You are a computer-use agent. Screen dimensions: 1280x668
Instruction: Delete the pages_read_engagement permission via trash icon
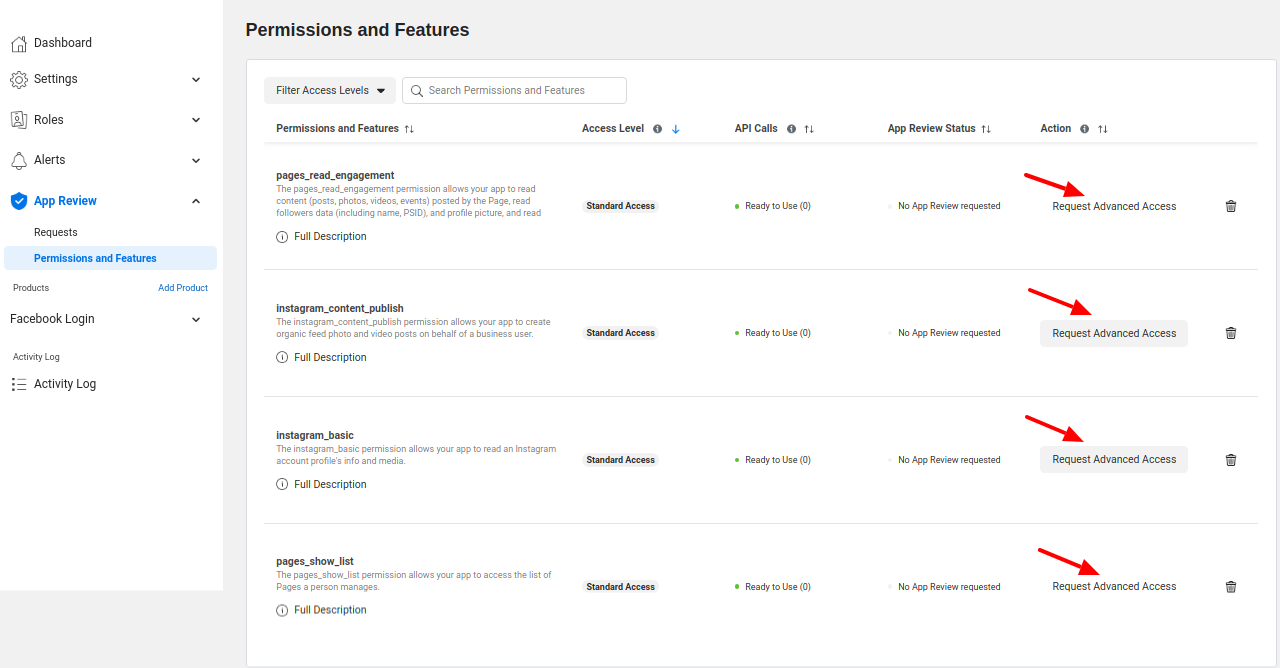(1231, 206)
